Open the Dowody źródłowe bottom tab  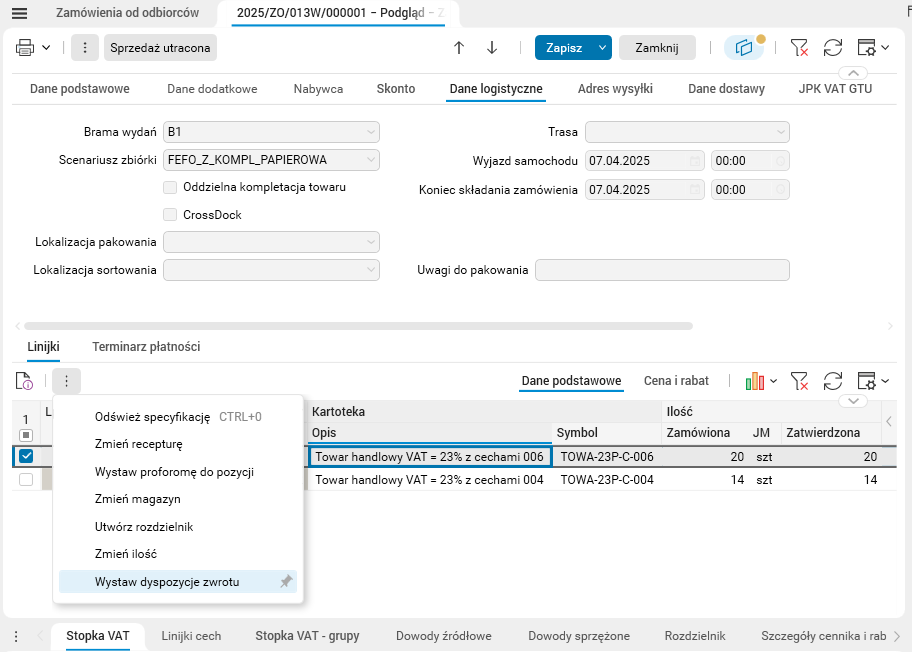coord(444,636)
